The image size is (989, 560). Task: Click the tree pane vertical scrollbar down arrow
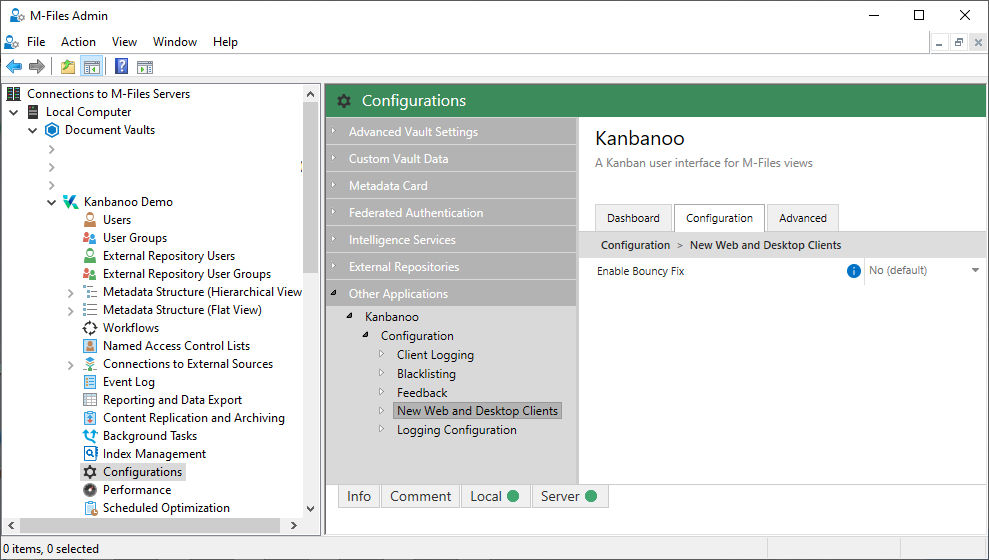pos(310,508)
